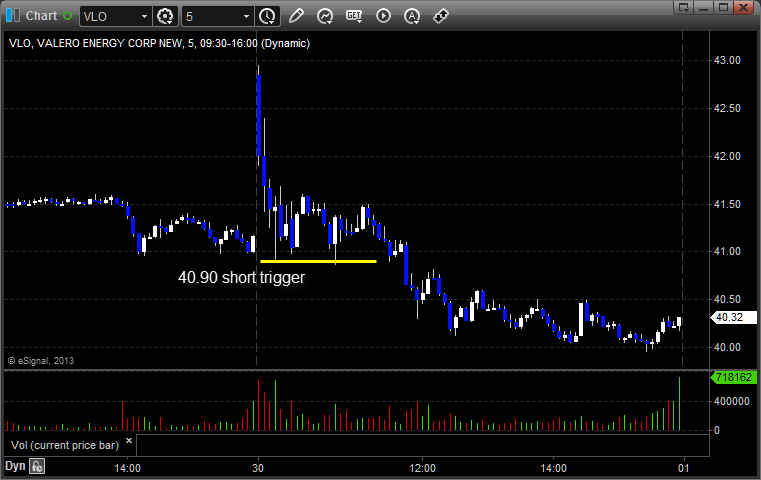761x480 pixels.
Task: Select the pencil drawing tool
Action: (x=296, y=16)
